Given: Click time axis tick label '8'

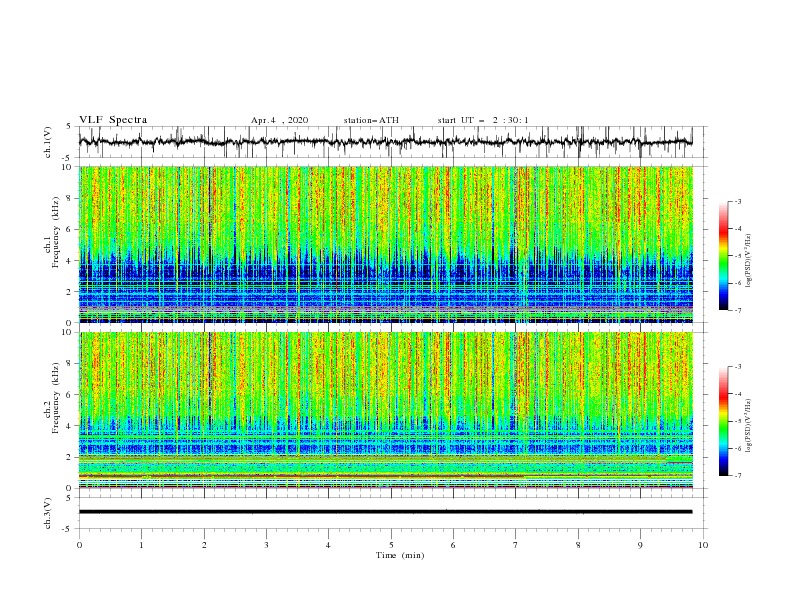Looking at the screenshot, I should coord(578,545).
